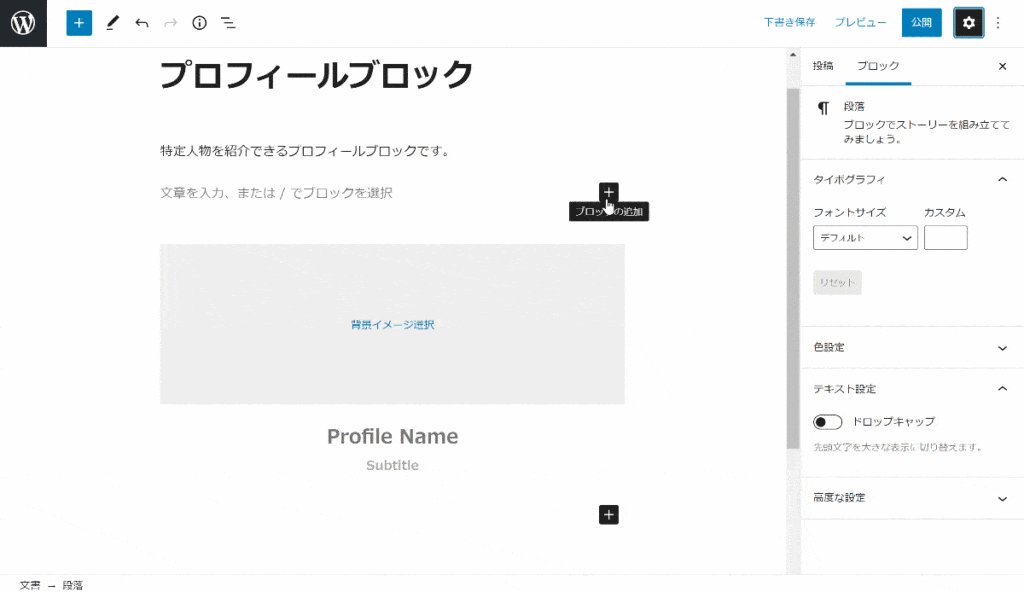Publish the post with 公開 button
This screenshot has height=592, width=1024.
(921, 21)
